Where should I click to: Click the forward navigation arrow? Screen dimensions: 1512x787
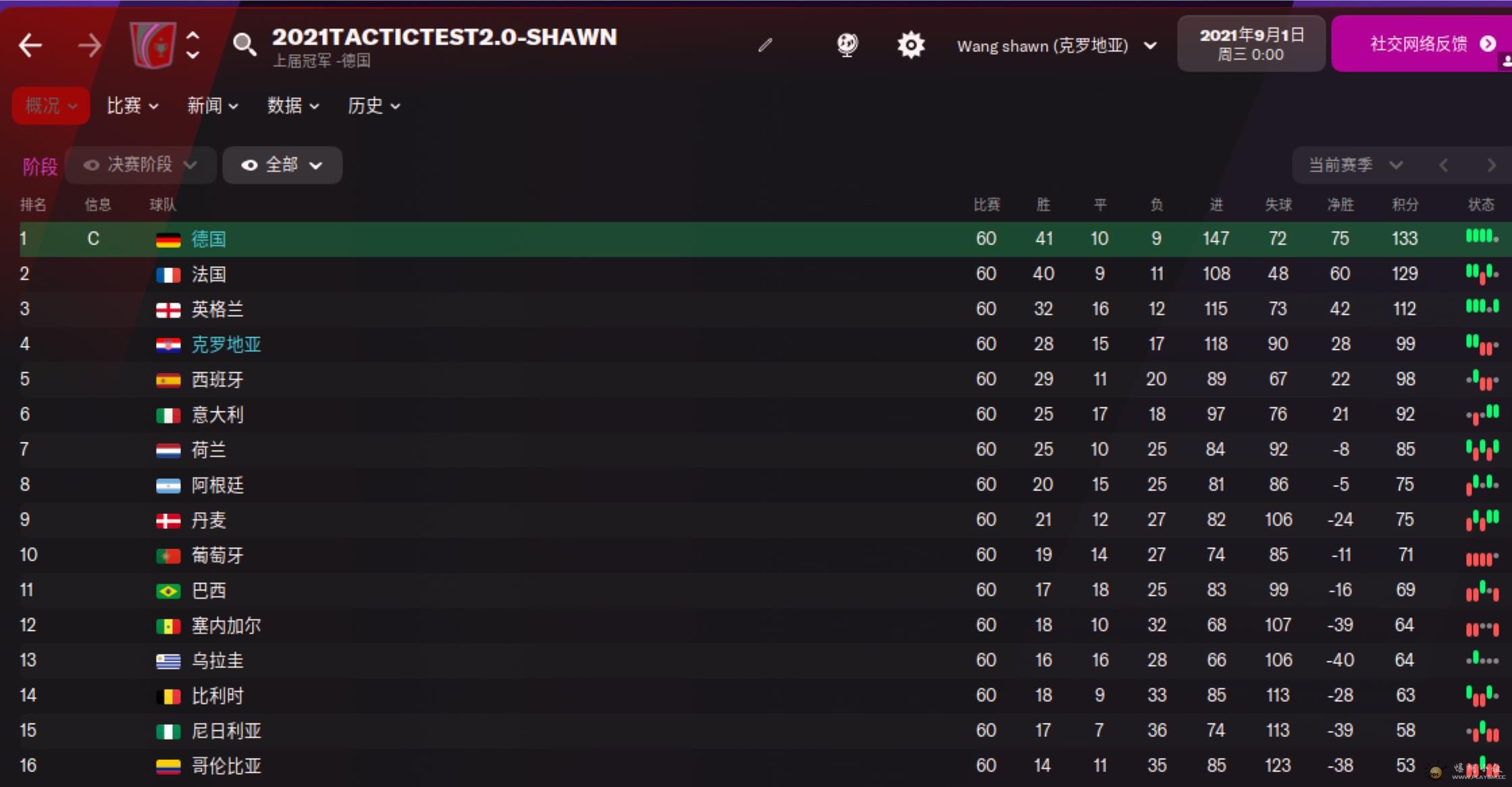click(x=89, y=46)
